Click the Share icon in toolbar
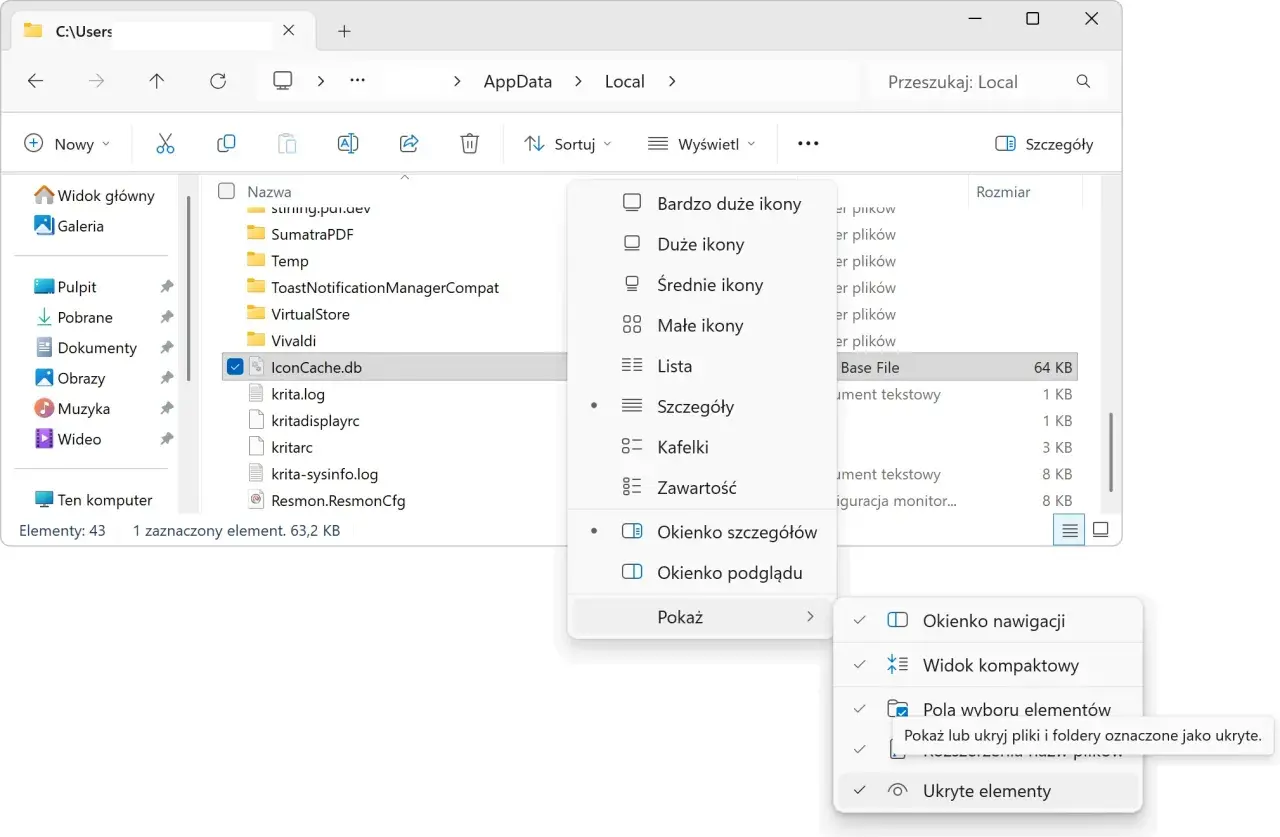The height and width of the screenshot is (837, 1280). [x=409, y=144]
